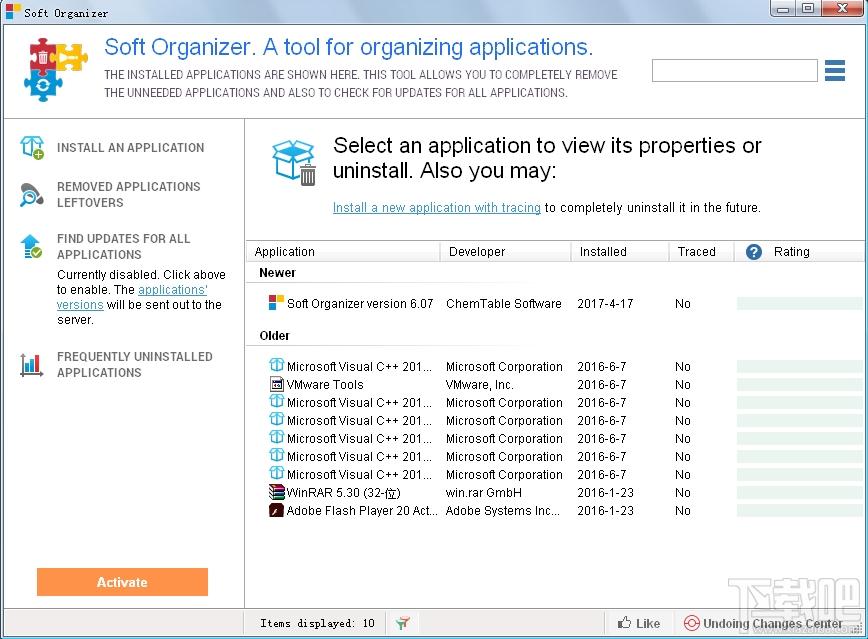The image size is (868, 639).
Task: Open Removed Applications Leftovers section
Action: tap(128, 195)
